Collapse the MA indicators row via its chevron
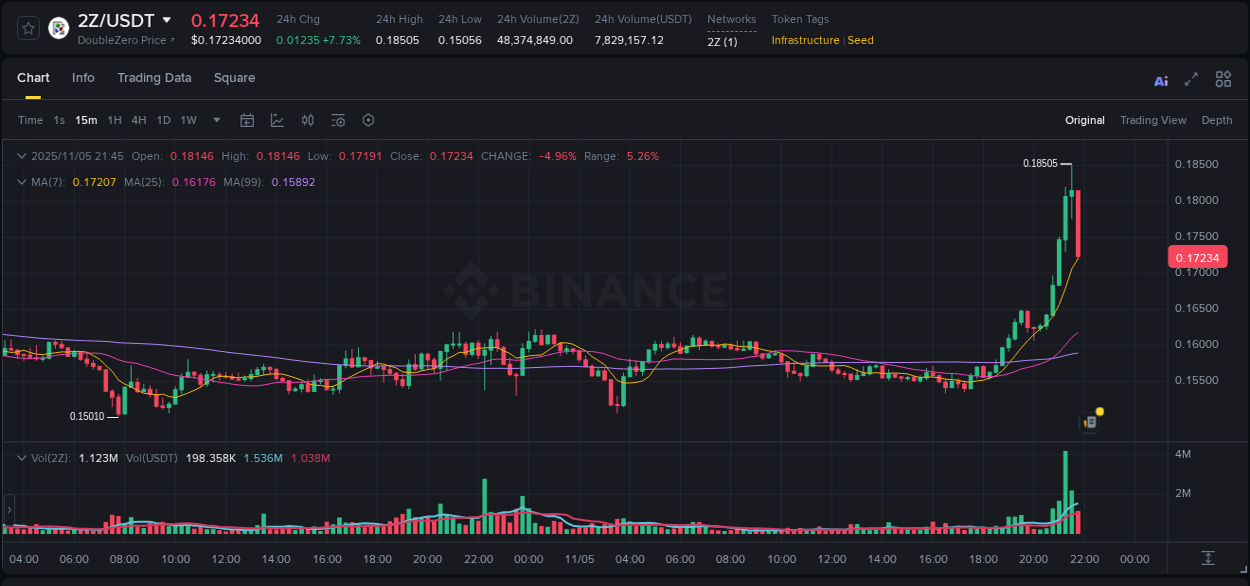The height and width of the screenshot is (586, 1250). point(20,182)
